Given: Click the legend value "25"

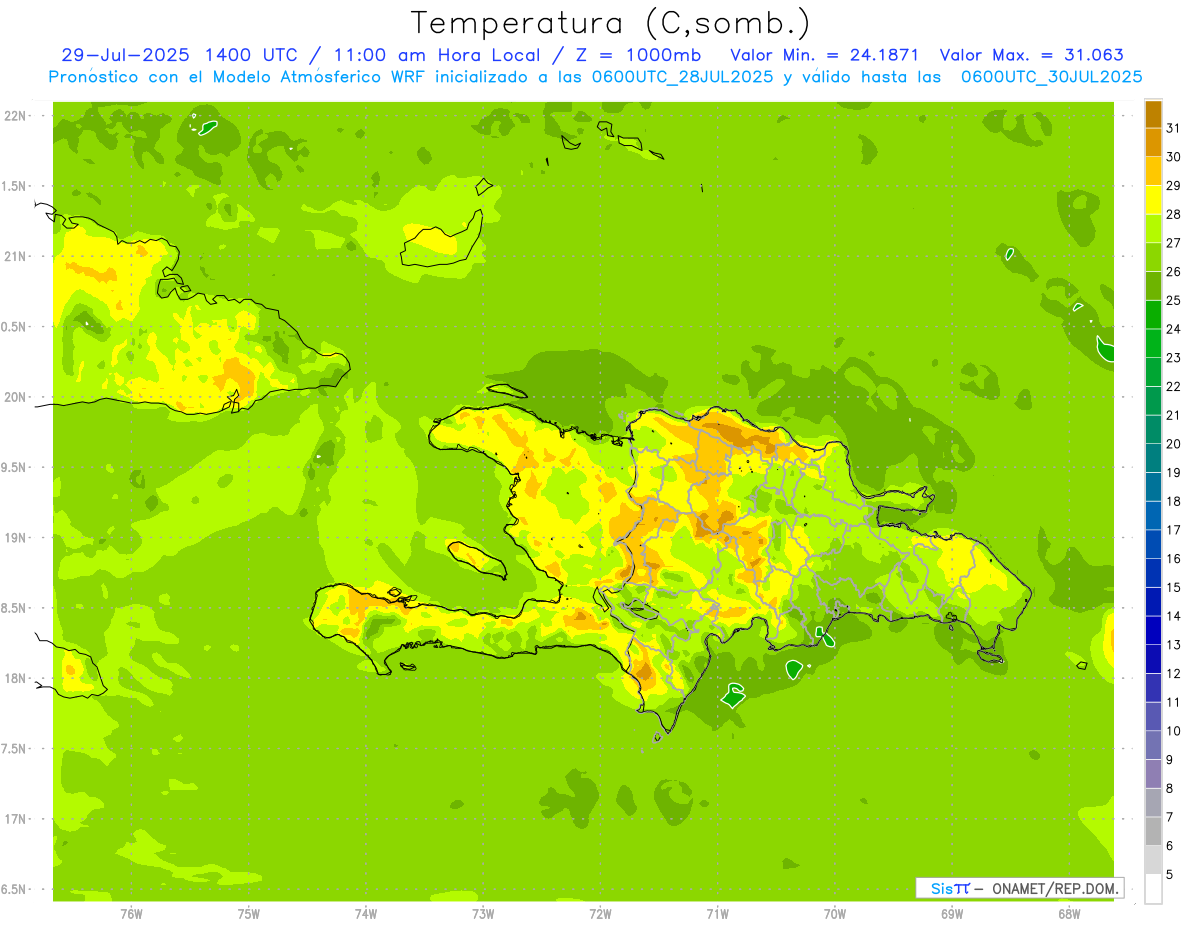Looking at the screenshot, I should click(1173, 300).
